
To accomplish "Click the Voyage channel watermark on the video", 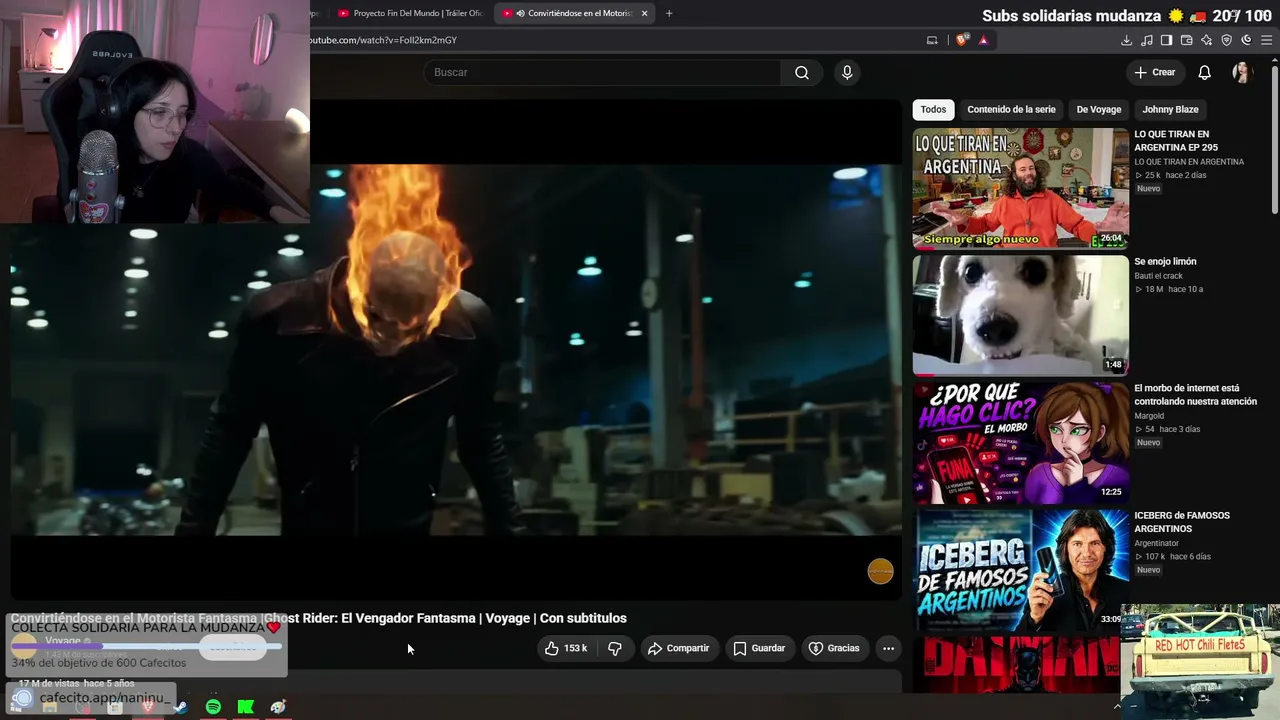I will coord(880,571).
